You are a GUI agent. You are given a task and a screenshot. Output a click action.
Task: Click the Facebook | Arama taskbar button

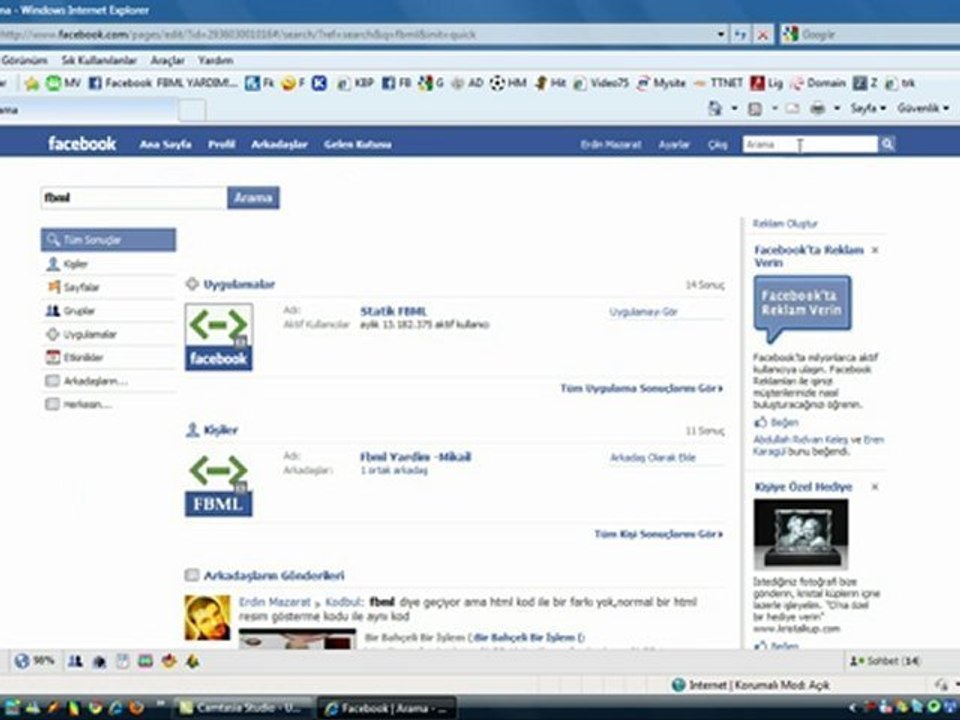click(x=388, y=708)
